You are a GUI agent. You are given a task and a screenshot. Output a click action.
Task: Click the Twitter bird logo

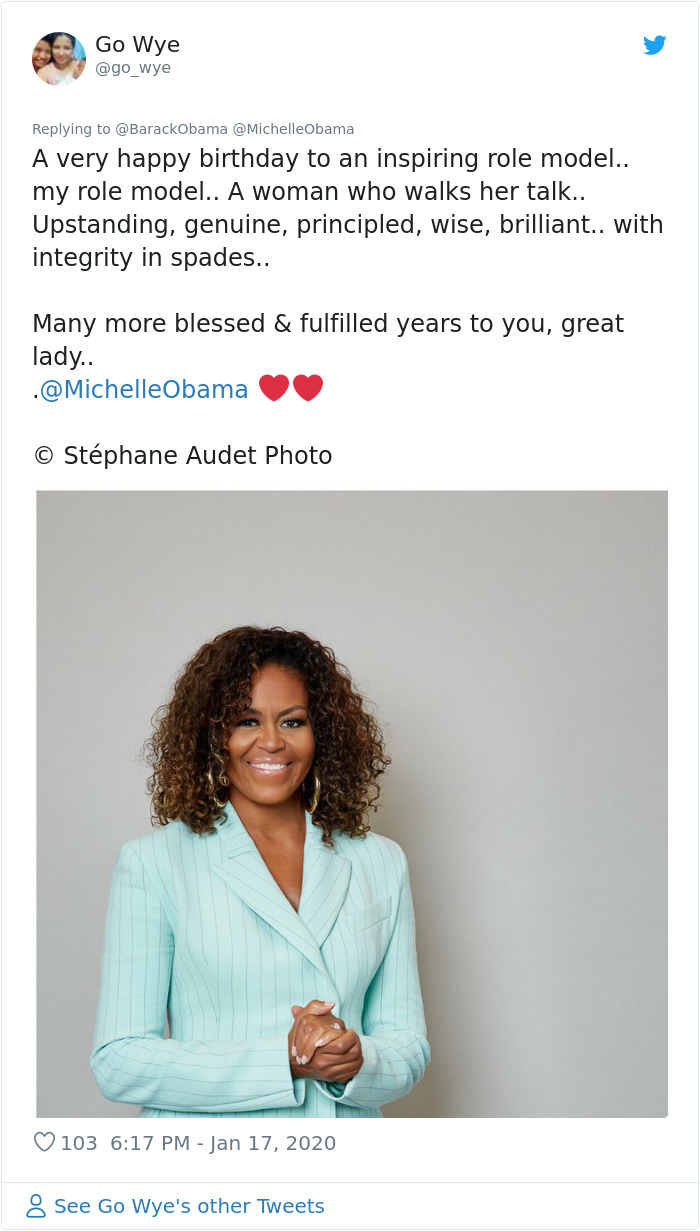(656, 45)
